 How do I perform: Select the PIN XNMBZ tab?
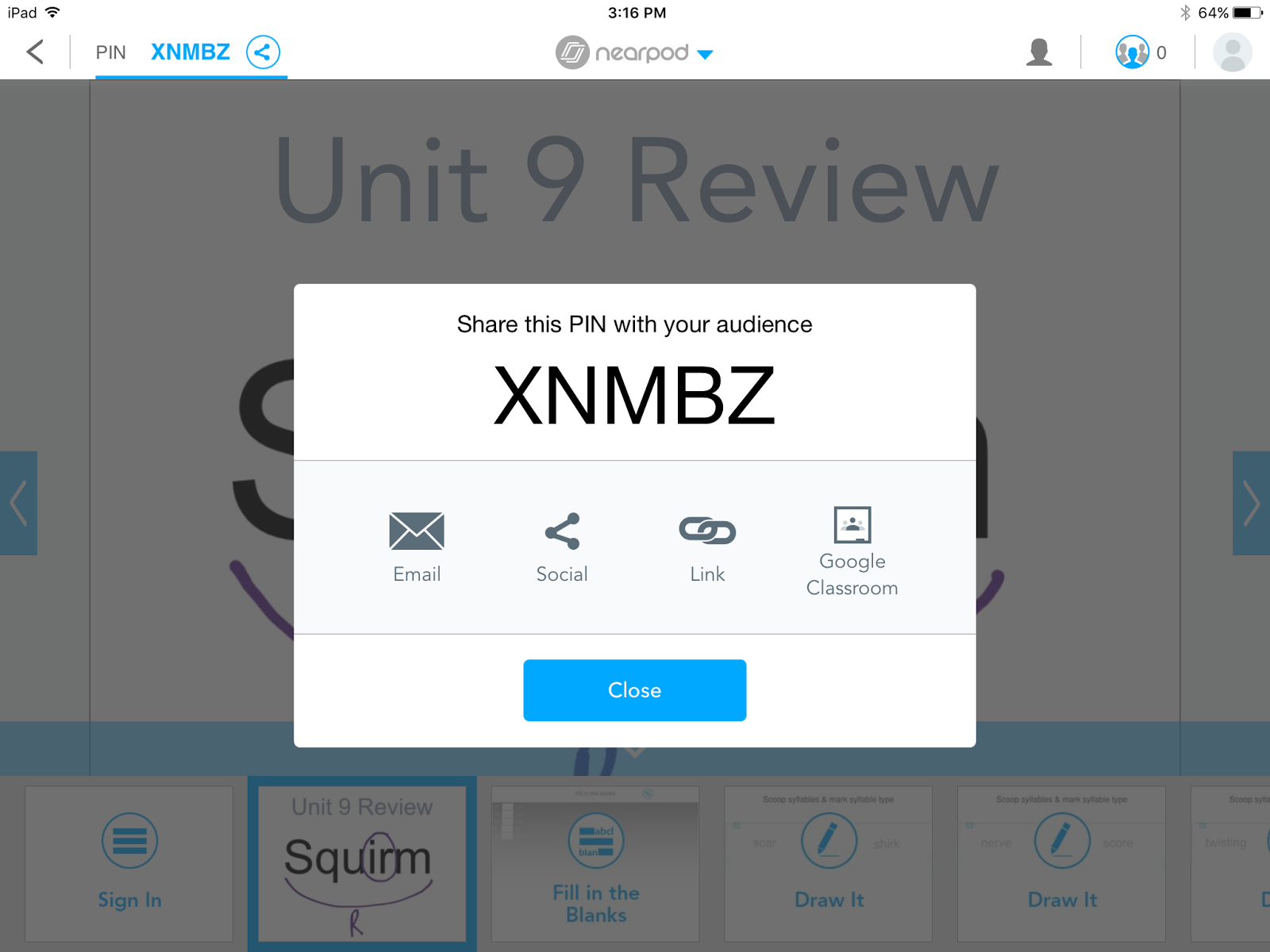(x=190, y=52)
